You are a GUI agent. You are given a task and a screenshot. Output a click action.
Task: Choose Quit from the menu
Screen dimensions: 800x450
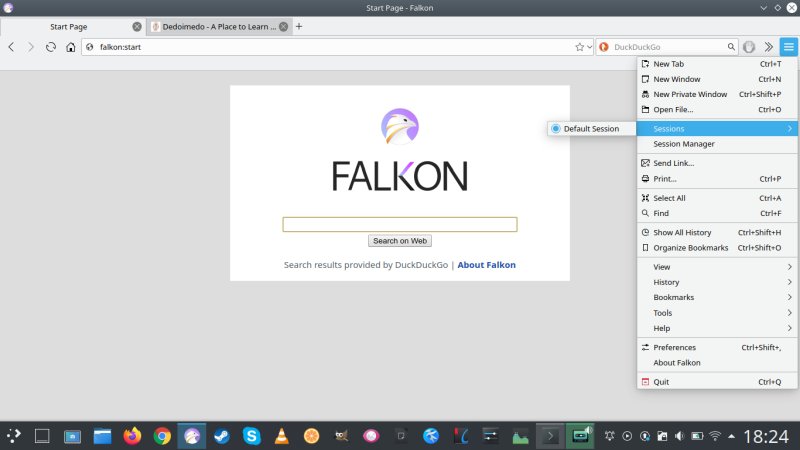717,382
